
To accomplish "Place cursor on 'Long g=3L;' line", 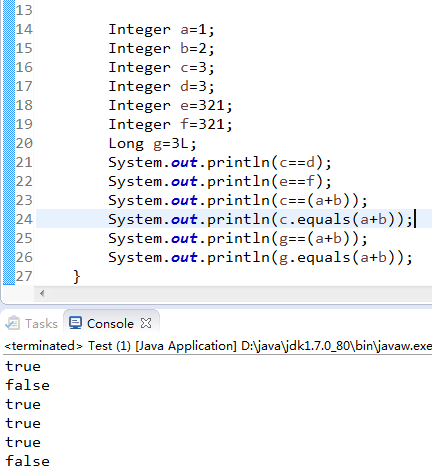I will [152, 144].
